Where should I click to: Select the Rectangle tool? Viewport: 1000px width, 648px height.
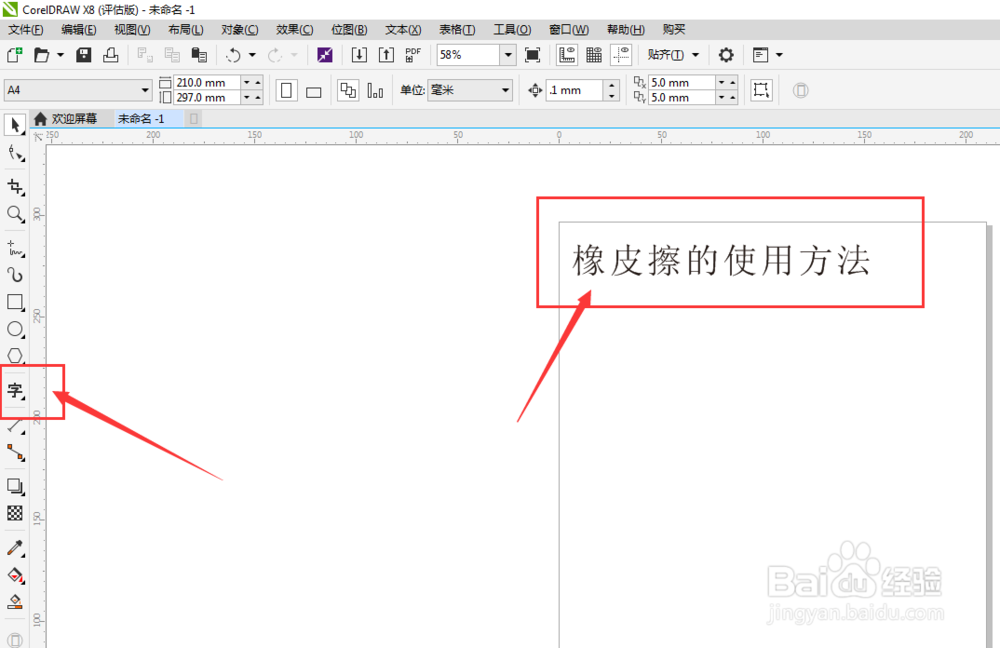coord(15,302)
